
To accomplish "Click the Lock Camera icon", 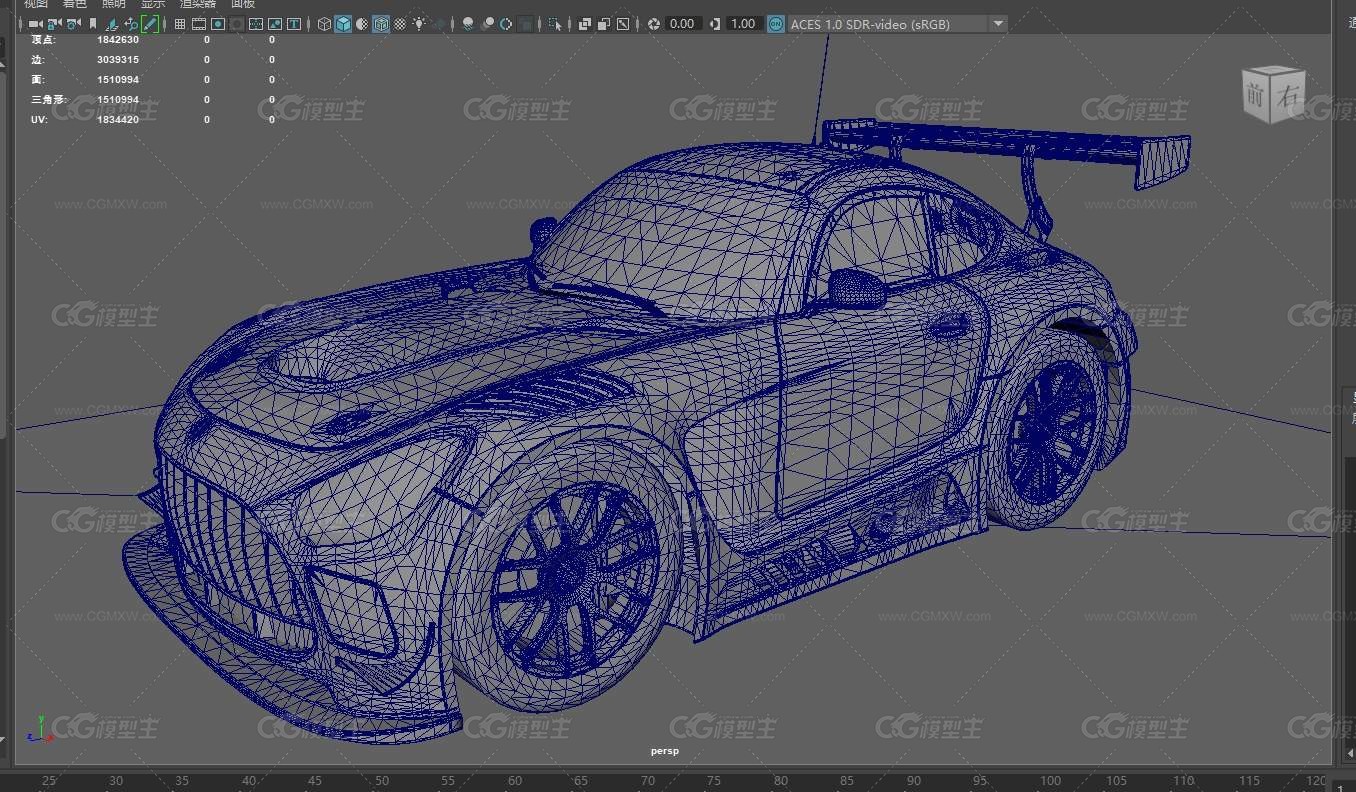I will click(x=54, y=24).
